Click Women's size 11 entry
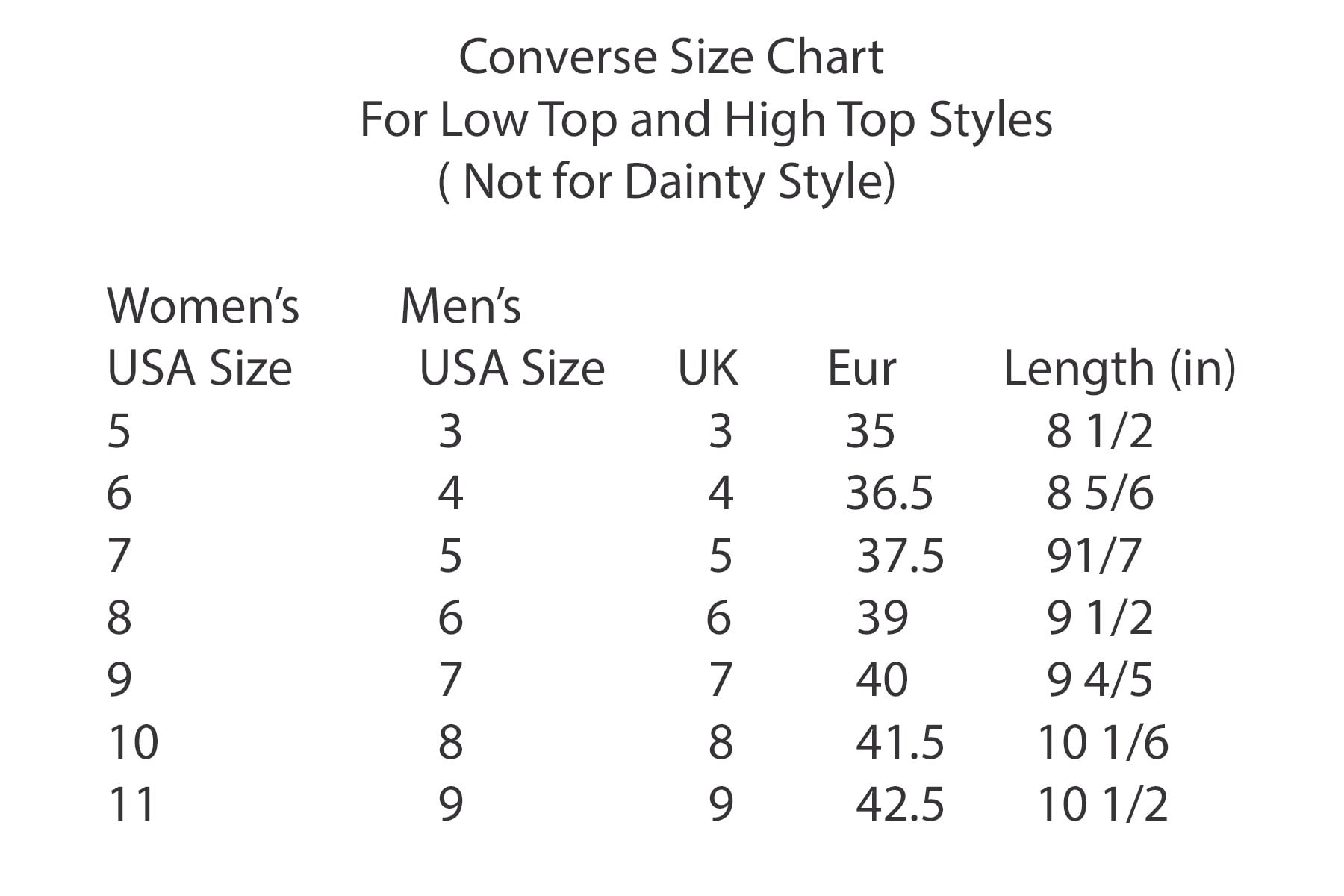1344x896 pixels. point(131,804)
